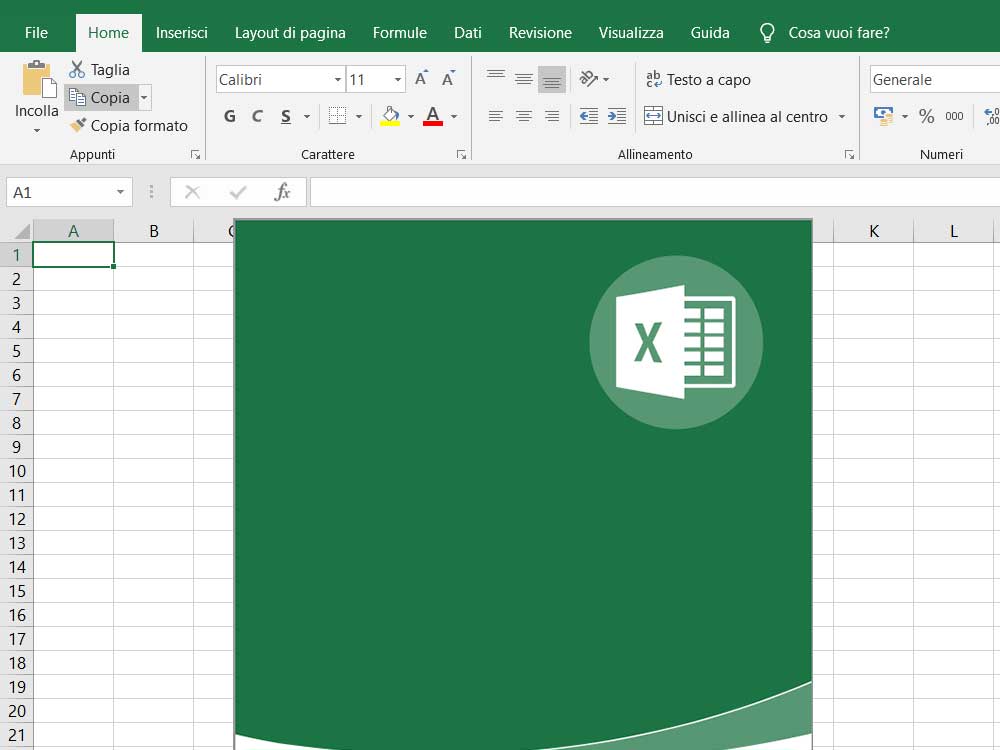Align text left
This screenshot has height=750, width=1000.
tap(496, 116)
